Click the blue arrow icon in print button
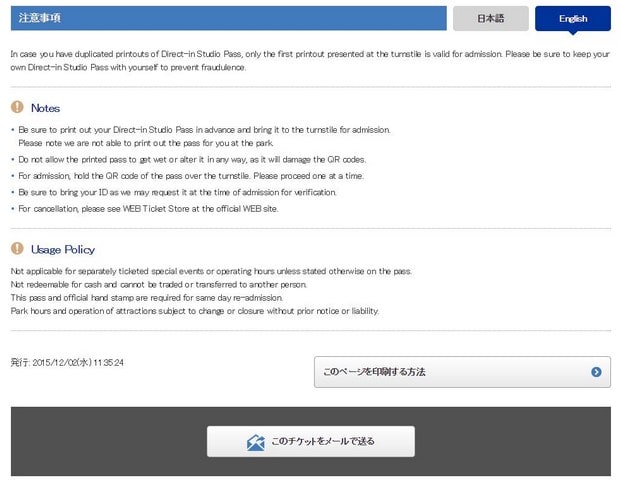The height and width of the screenshot is (489, 620). click(x=596, y=372)
